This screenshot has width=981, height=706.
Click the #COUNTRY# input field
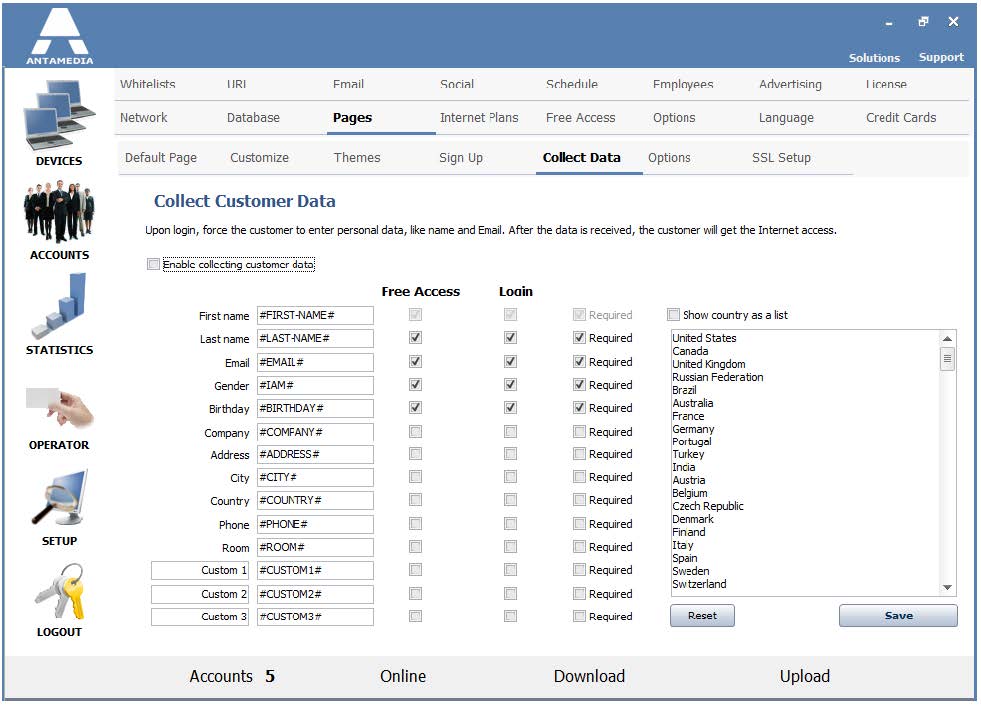pos(315,500)
